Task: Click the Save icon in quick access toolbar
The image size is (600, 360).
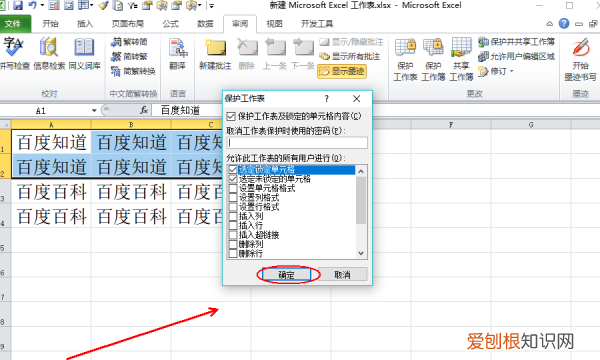Action: (18, 5)
